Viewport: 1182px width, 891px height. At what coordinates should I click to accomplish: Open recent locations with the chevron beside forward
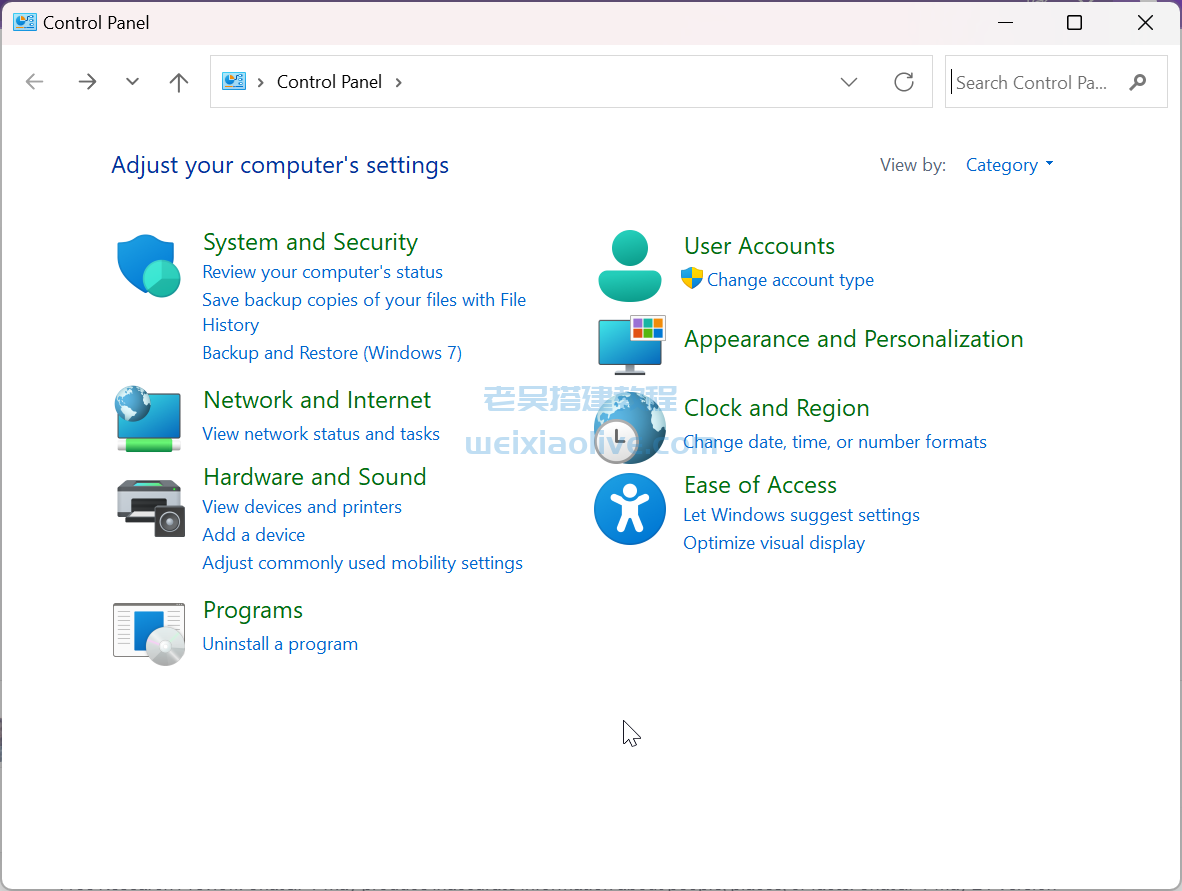click(x=132, y=82)
